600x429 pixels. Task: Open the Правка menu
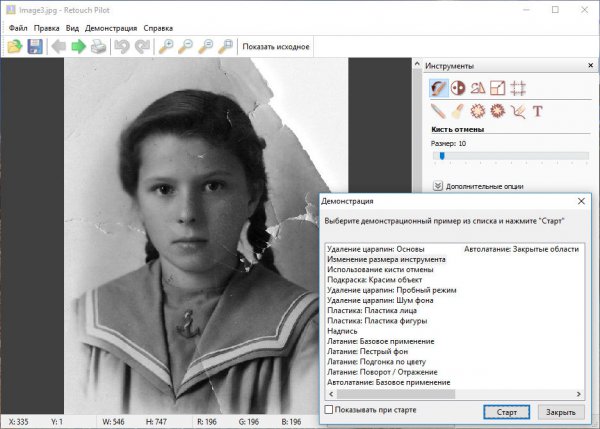point(46,28)
